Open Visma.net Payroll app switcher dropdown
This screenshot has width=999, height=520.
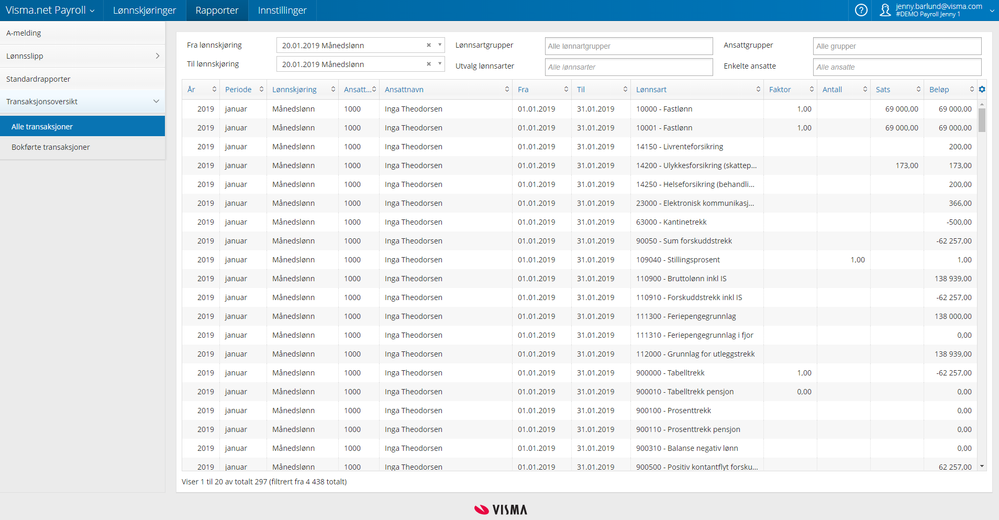[x=50, y=10]
